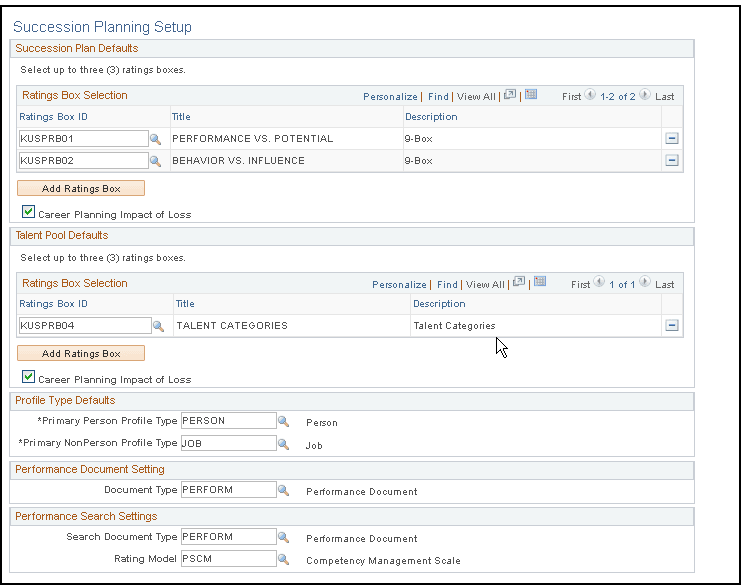
Task: Delete the BEHAVIOR VS. INFLUENCE row
Action: (x=671, y=160)
